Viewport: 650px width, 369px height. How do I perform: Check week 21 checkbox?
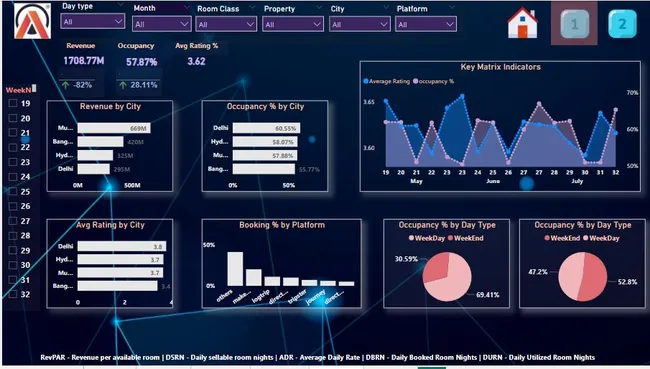point(13,133)
